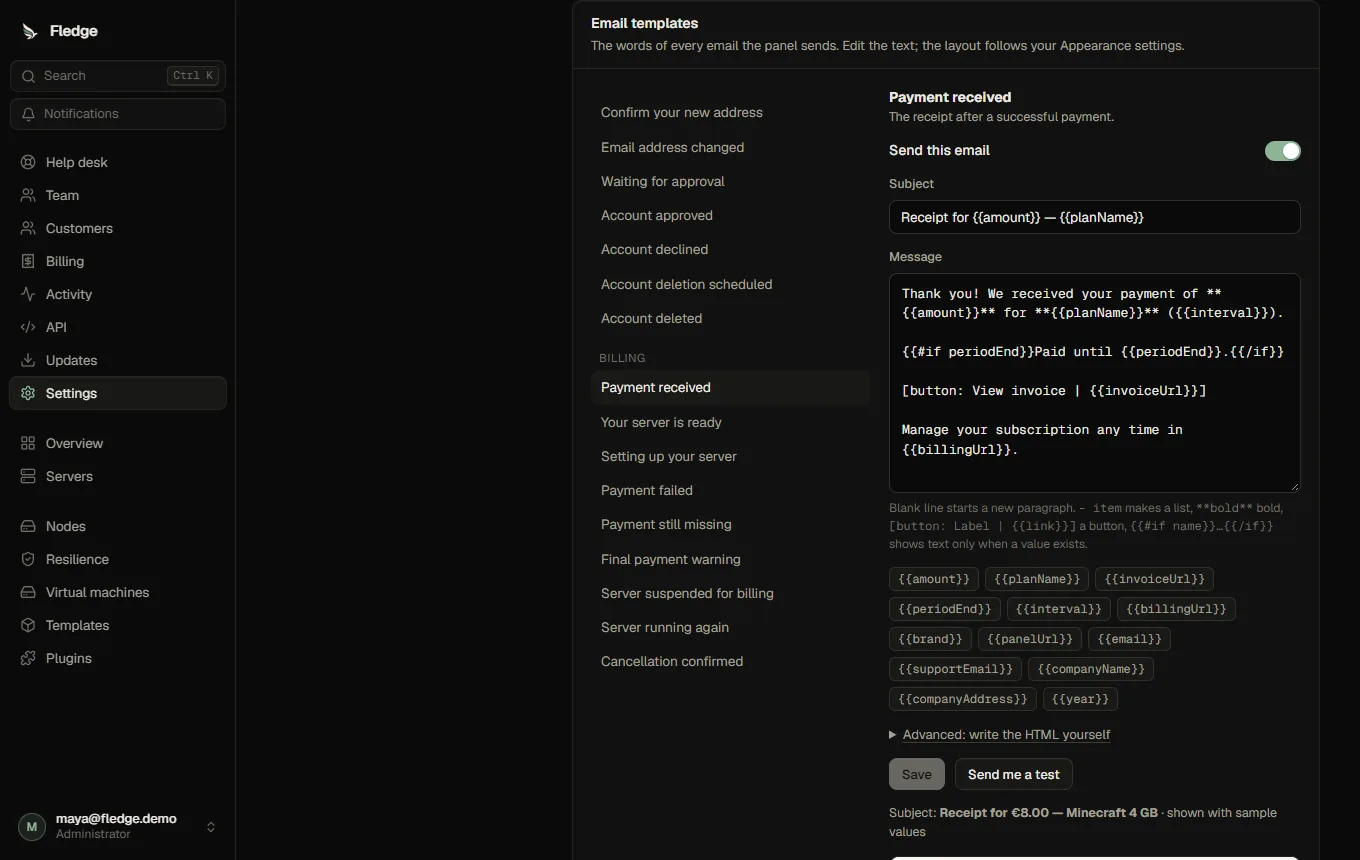Select the Confirm your new address template
The width and height of the screenshot is (1360, 860).
tap(730, 112)
